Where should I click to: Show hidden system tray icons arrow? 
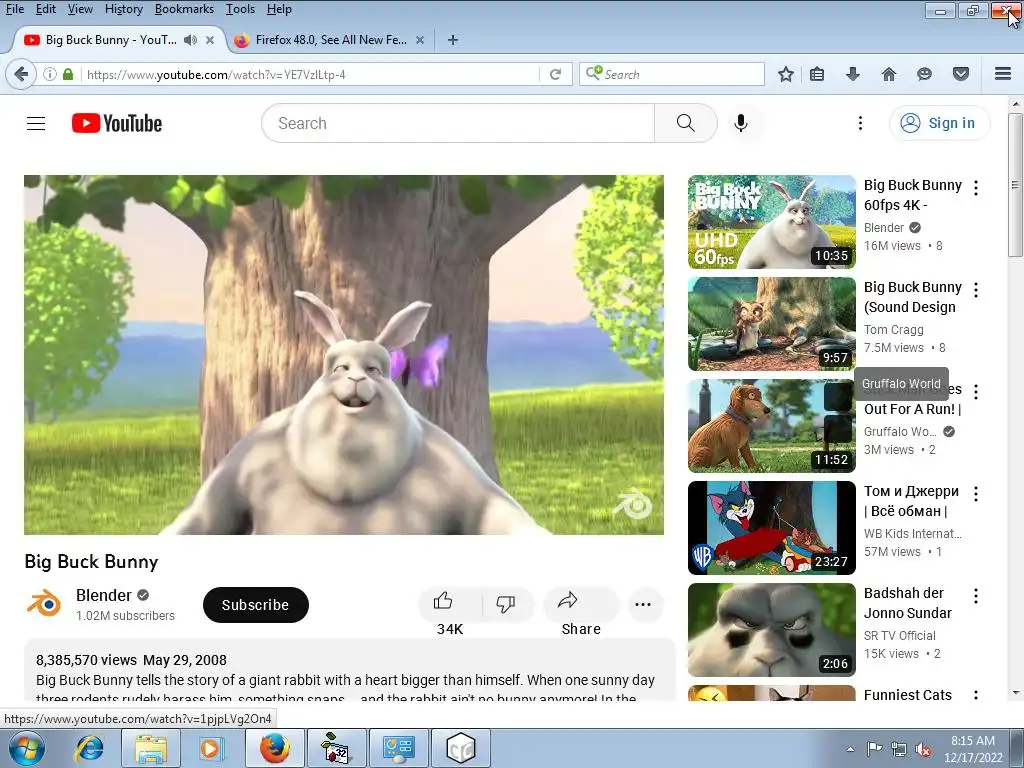coord(850,749)
